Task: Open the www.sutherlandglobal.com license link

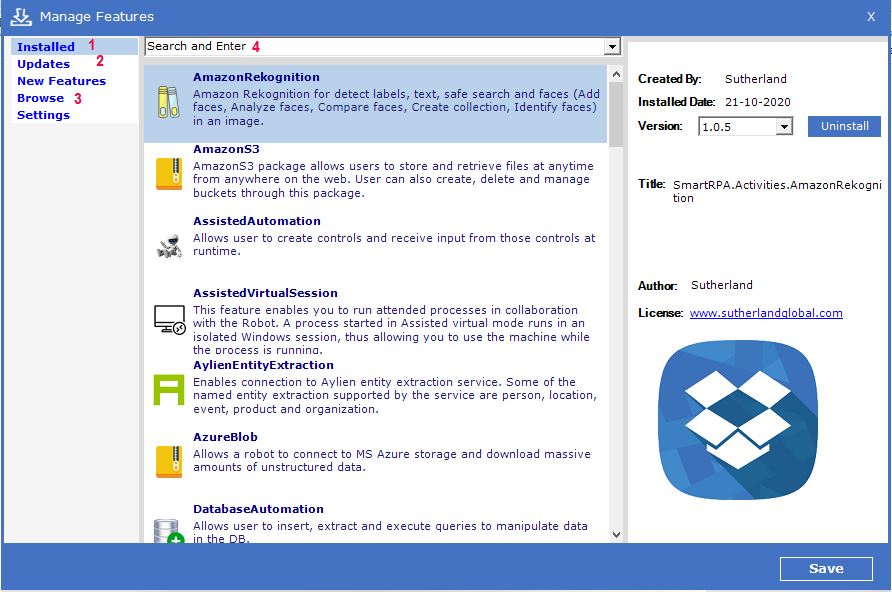Action: 766,313
